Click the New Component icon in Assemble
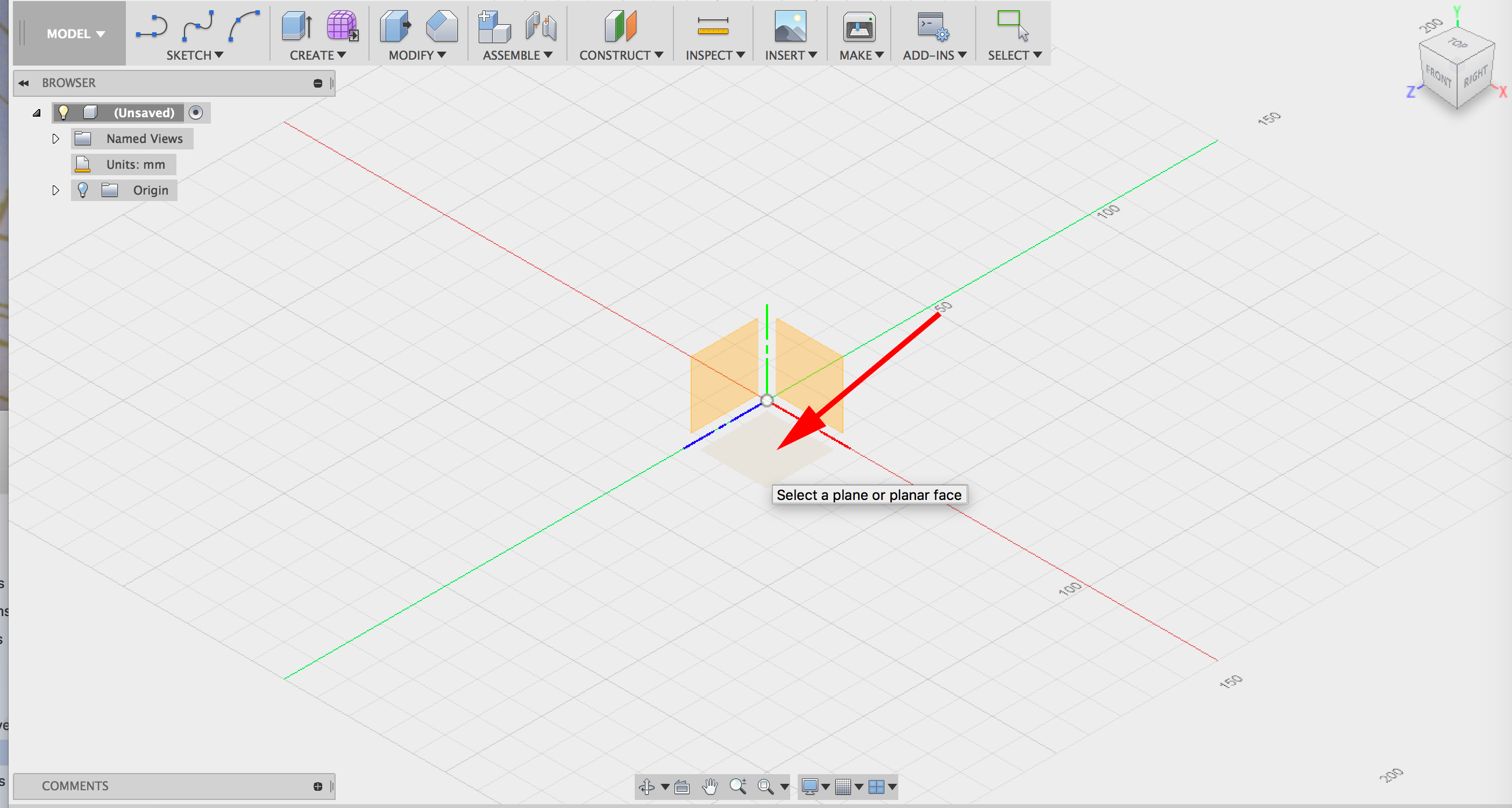 (494, 26)
